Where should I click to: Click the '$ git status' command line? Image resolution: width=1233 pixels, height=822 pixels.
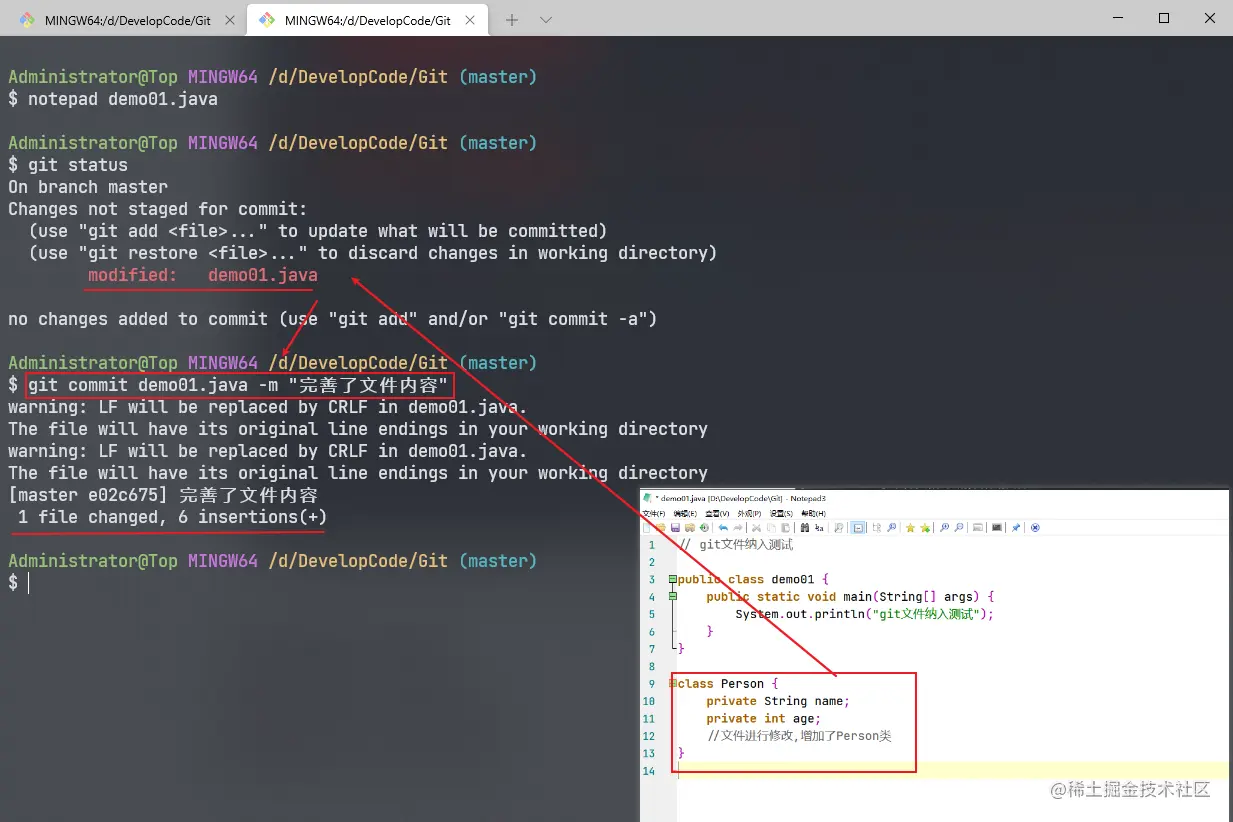[x=68, y=165]
